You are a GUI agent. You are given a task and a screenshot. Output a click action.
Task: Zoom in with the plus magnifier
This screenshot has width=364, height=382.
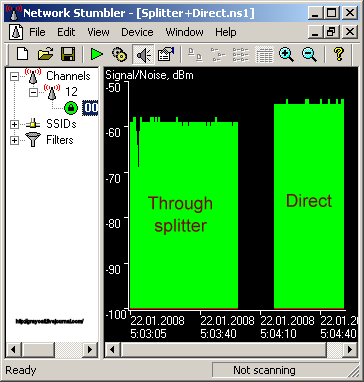(x=286, y=54)
